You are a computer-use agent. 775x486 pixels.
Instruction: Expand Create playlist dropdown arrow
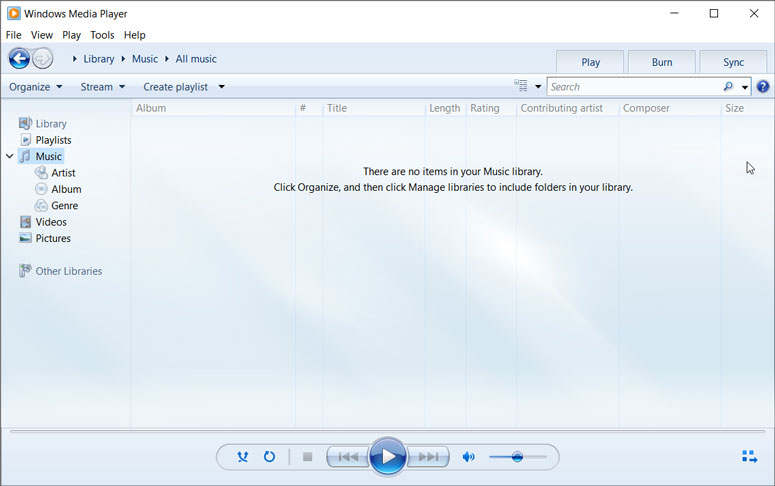tap(221, 87)
